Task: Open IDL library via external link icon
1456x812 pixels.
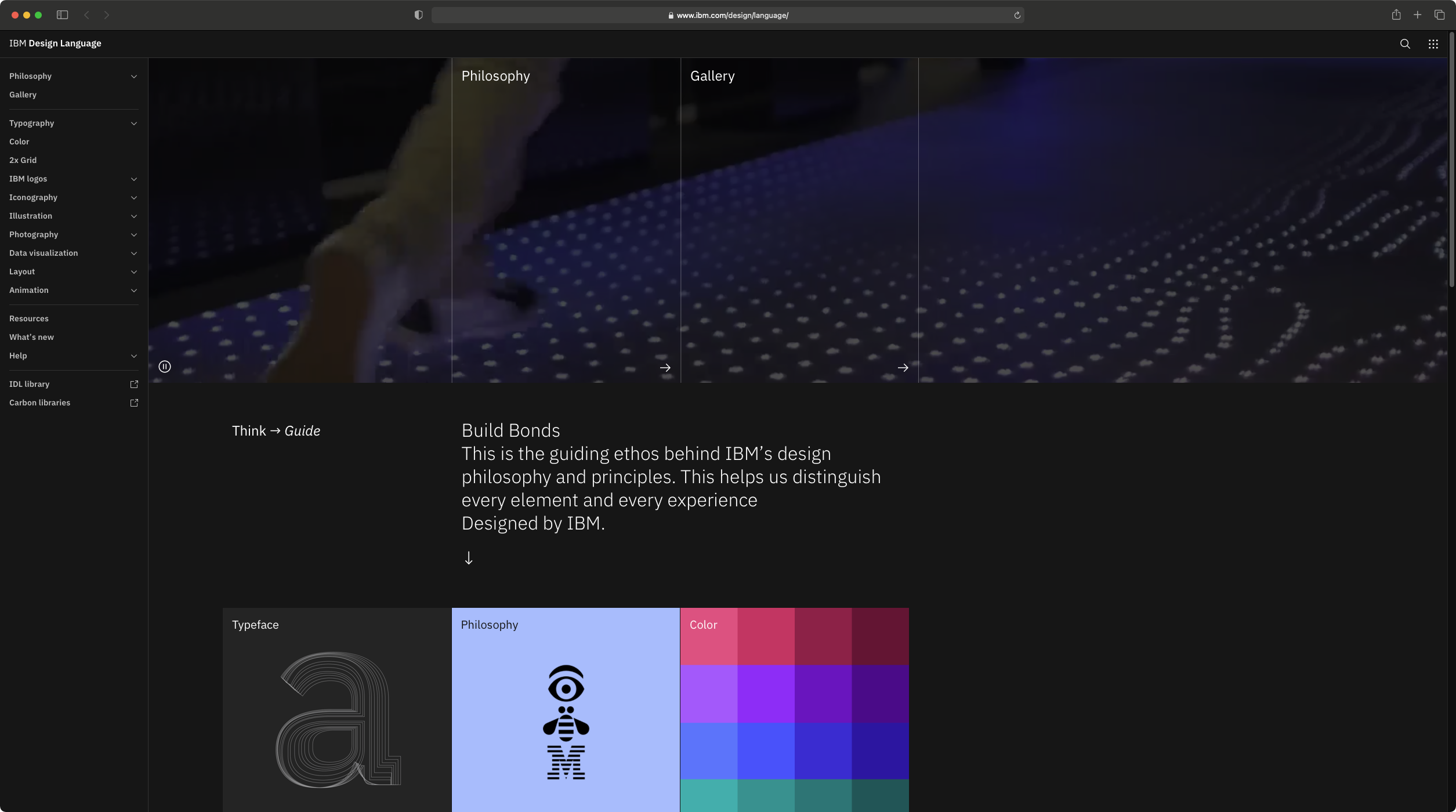Action: pyautogui.click(x=134, y=384)
